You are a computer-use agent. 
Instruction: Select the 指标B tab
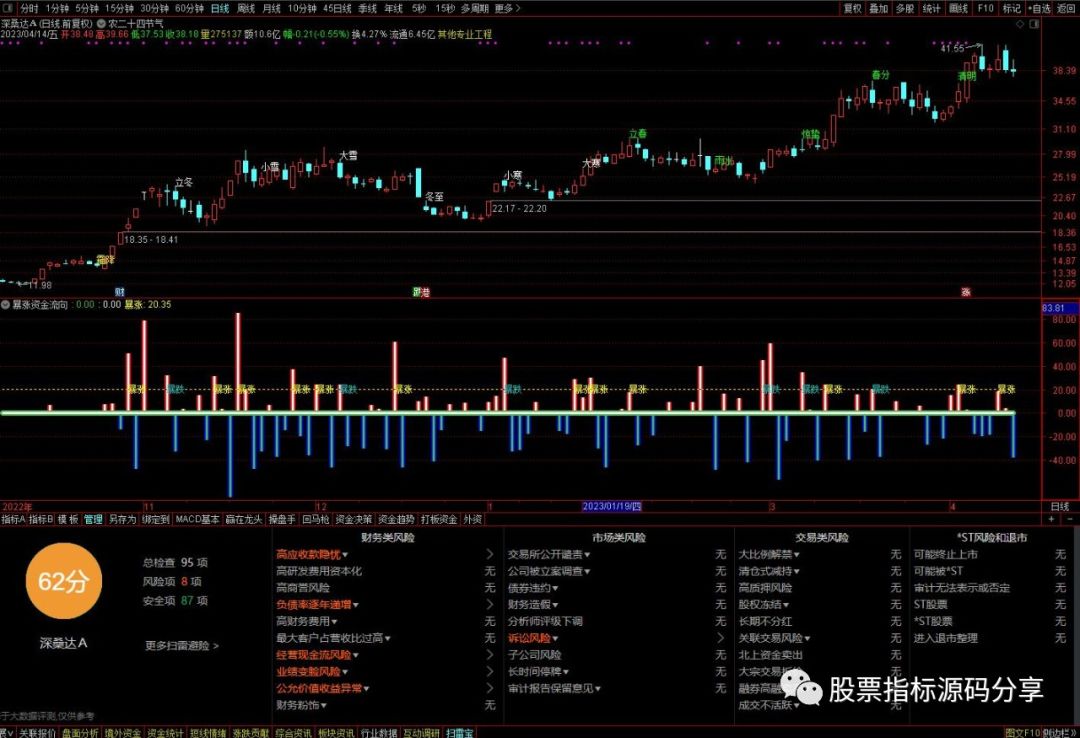pyautogui.click(x=41, y=520)
